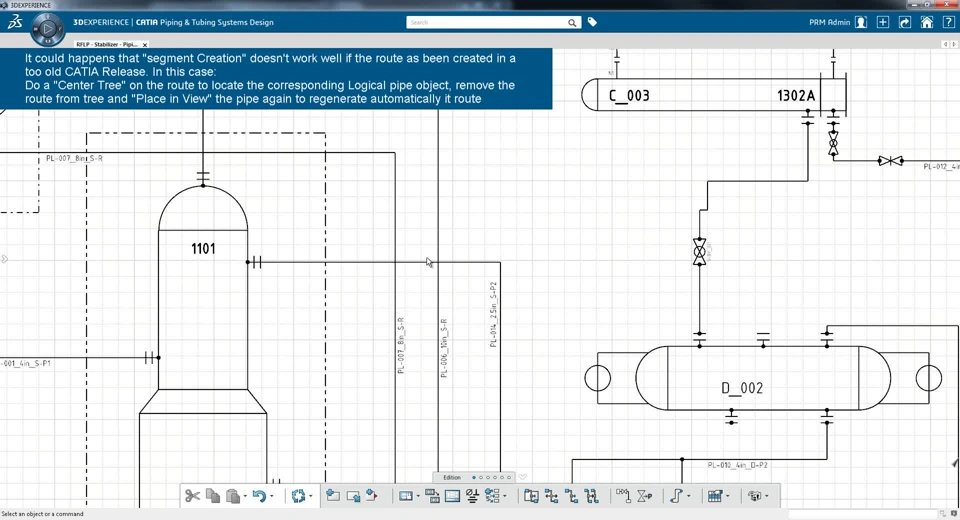960x520 pixels.
Task: Select the third section dot beside Edition
Action: pyautogui.click(x=488, y=477)
